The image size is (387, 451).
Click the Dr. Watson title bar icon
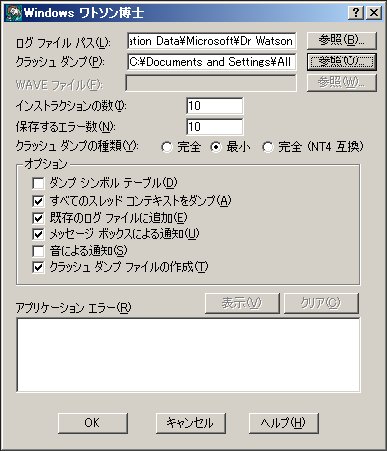point(13,13)
